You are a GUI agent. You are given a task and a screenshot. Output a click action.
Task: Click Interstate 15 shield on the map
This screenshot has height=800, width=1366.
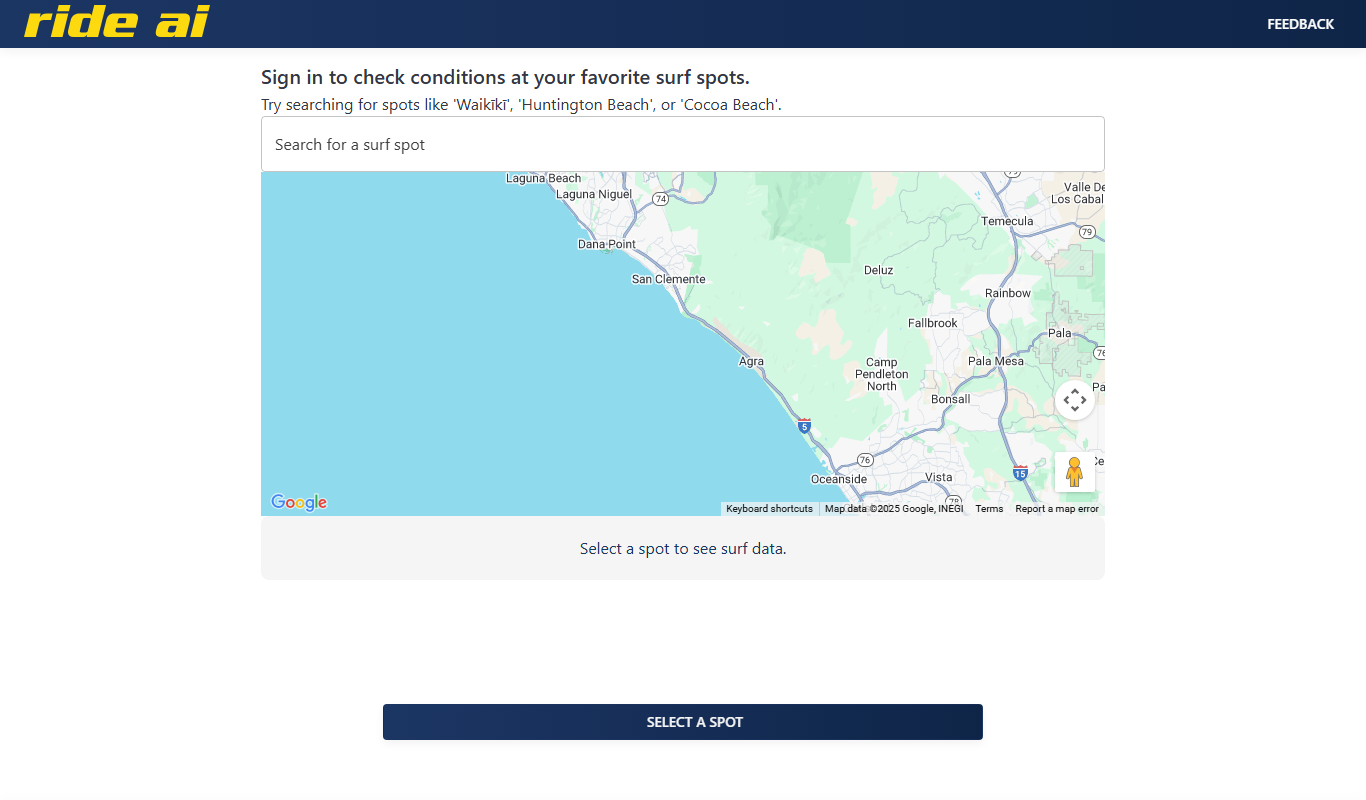point(1020,471)
